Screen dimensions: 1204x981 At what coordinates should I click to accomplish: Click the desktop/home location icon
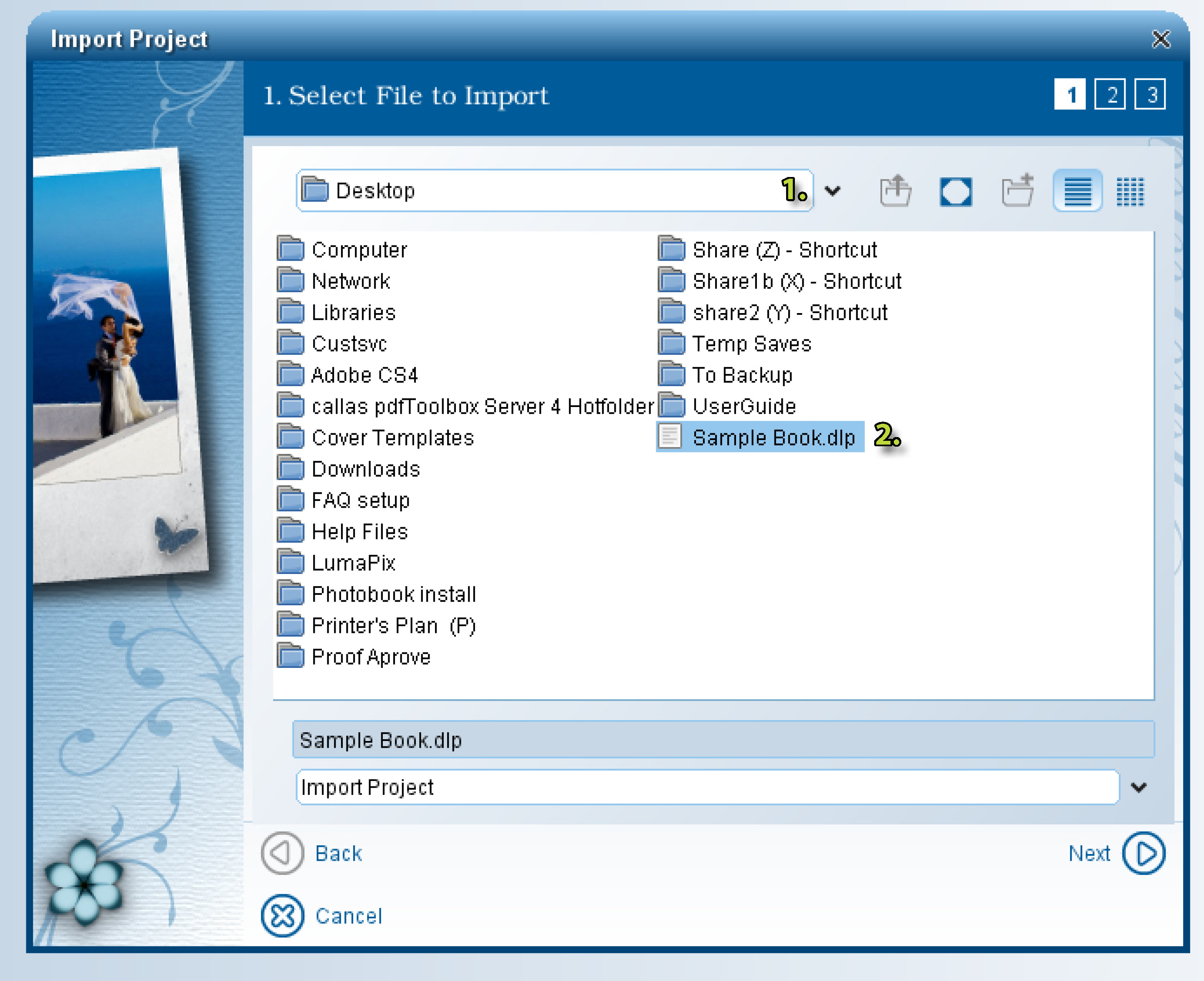(956, 192)
